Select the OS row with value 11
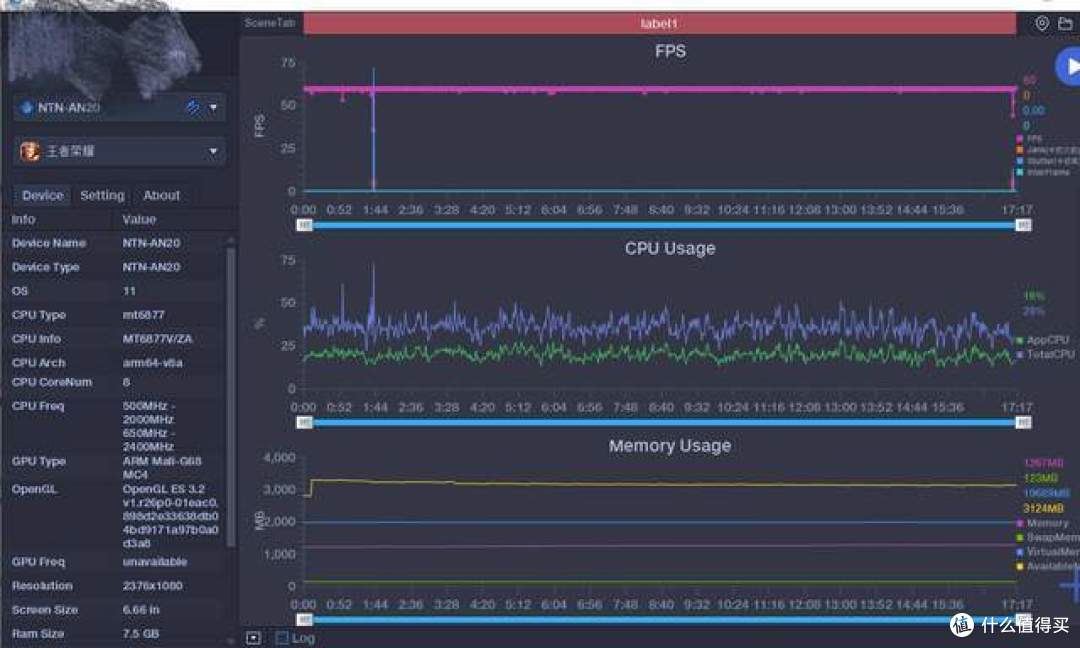Viewport: 1080px width, 648px height. tap(117, 291)
